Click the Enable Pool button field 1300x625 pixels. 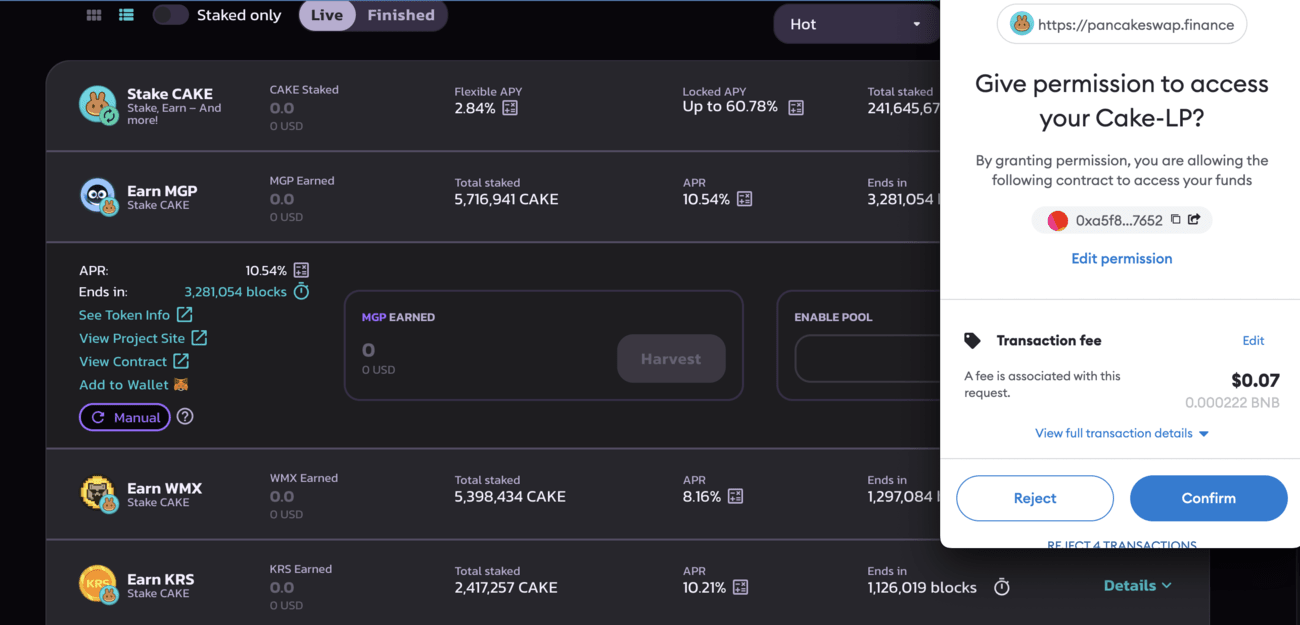click(867, 359)
